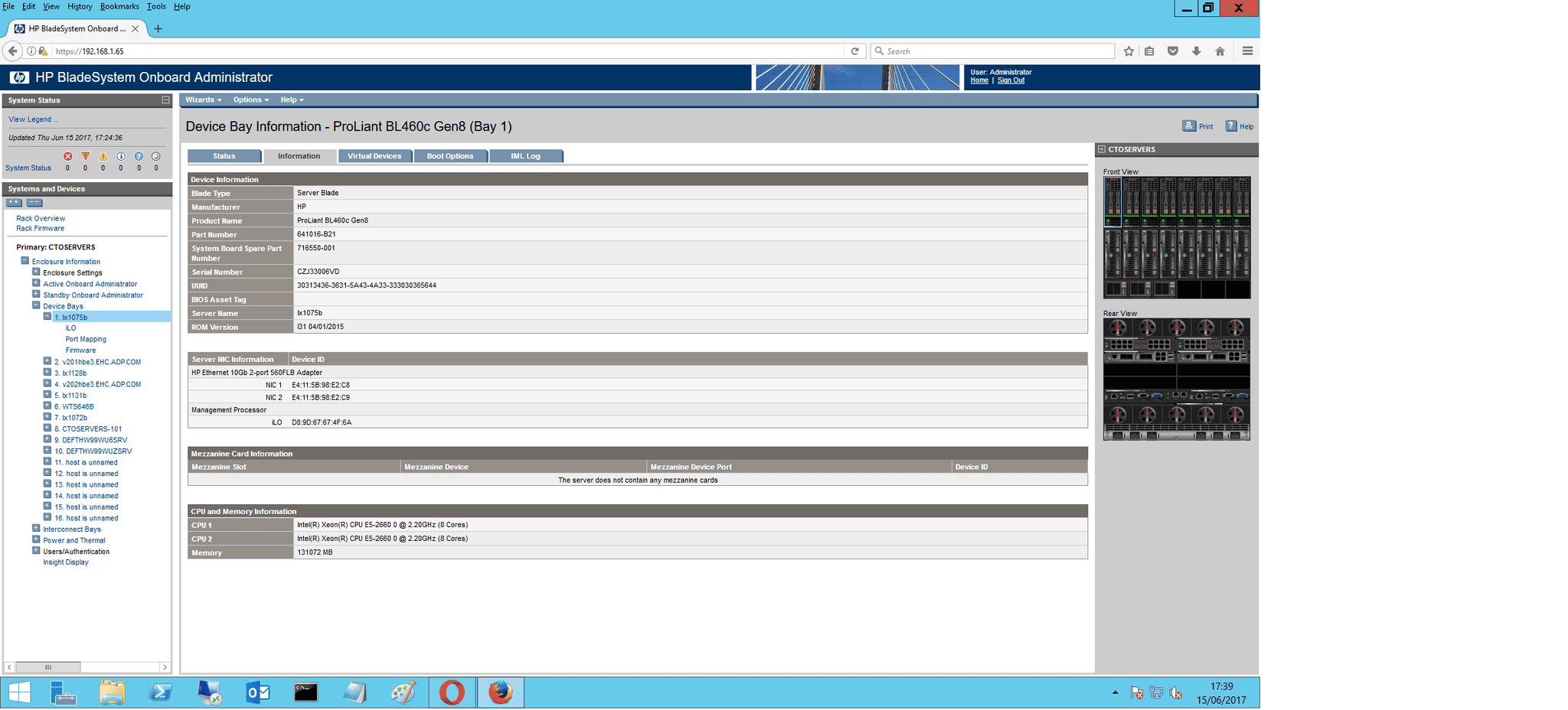
Task: Open a new browser tab with plus
Action: point(158,29)
